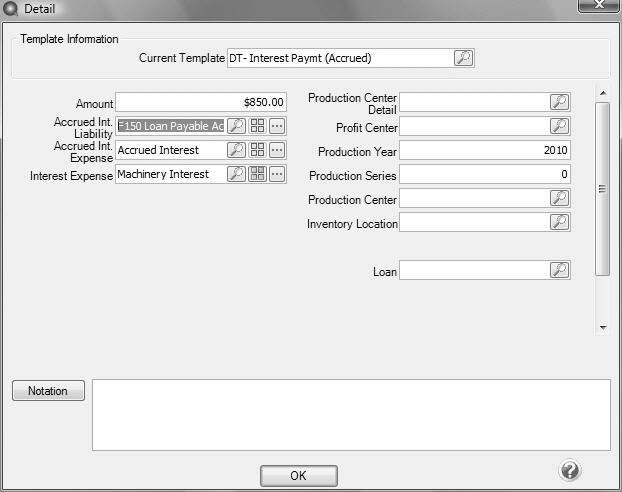The height and width of the screenshot is (492, 622).
Task: Click ellipsis button beside Accrued Int. Liability
Action: pos(277,126)
